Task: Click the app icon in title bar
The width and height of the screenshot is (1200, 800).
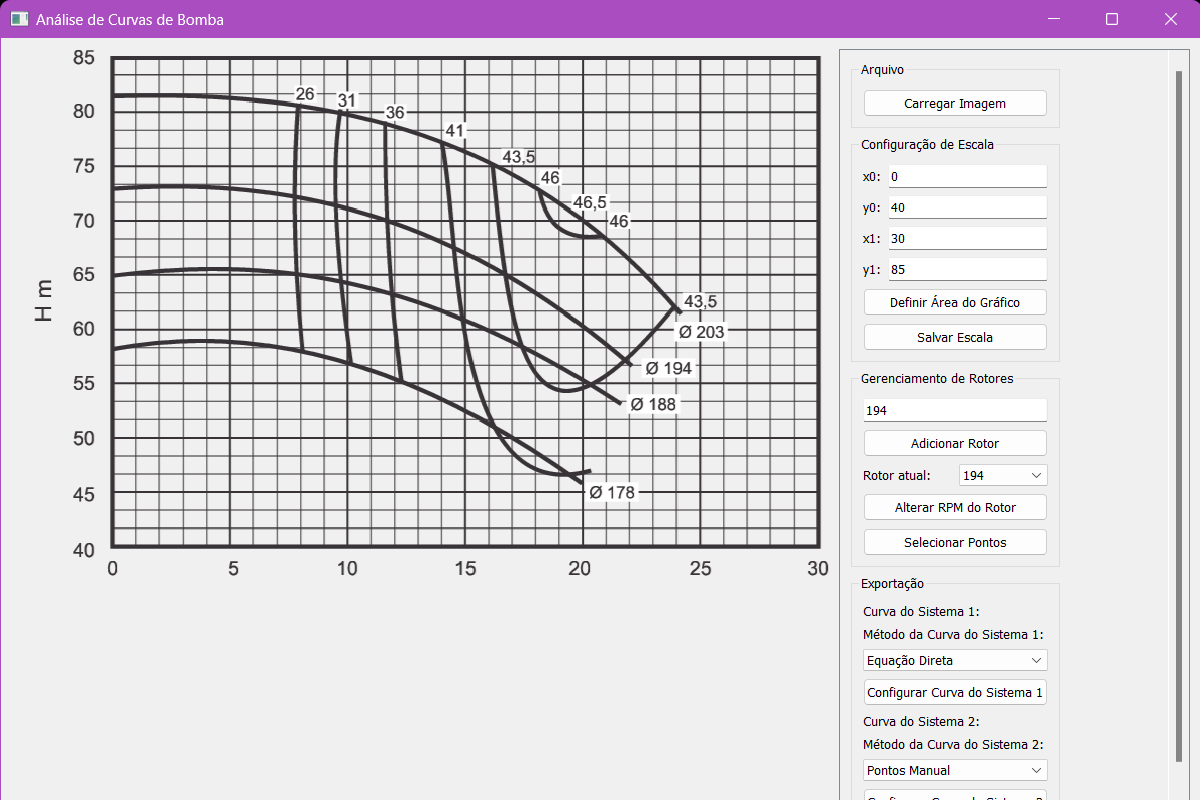Action: 19,19
